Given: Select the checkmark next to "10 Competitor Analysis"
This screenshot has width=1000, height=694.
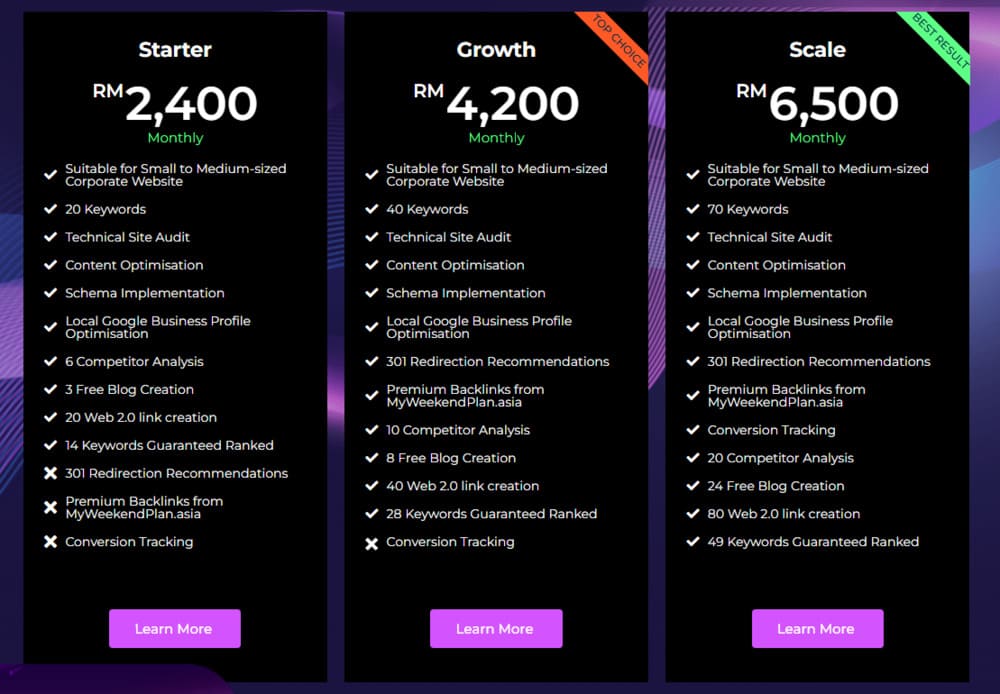Looking at the screenshot, I should 371,429.
